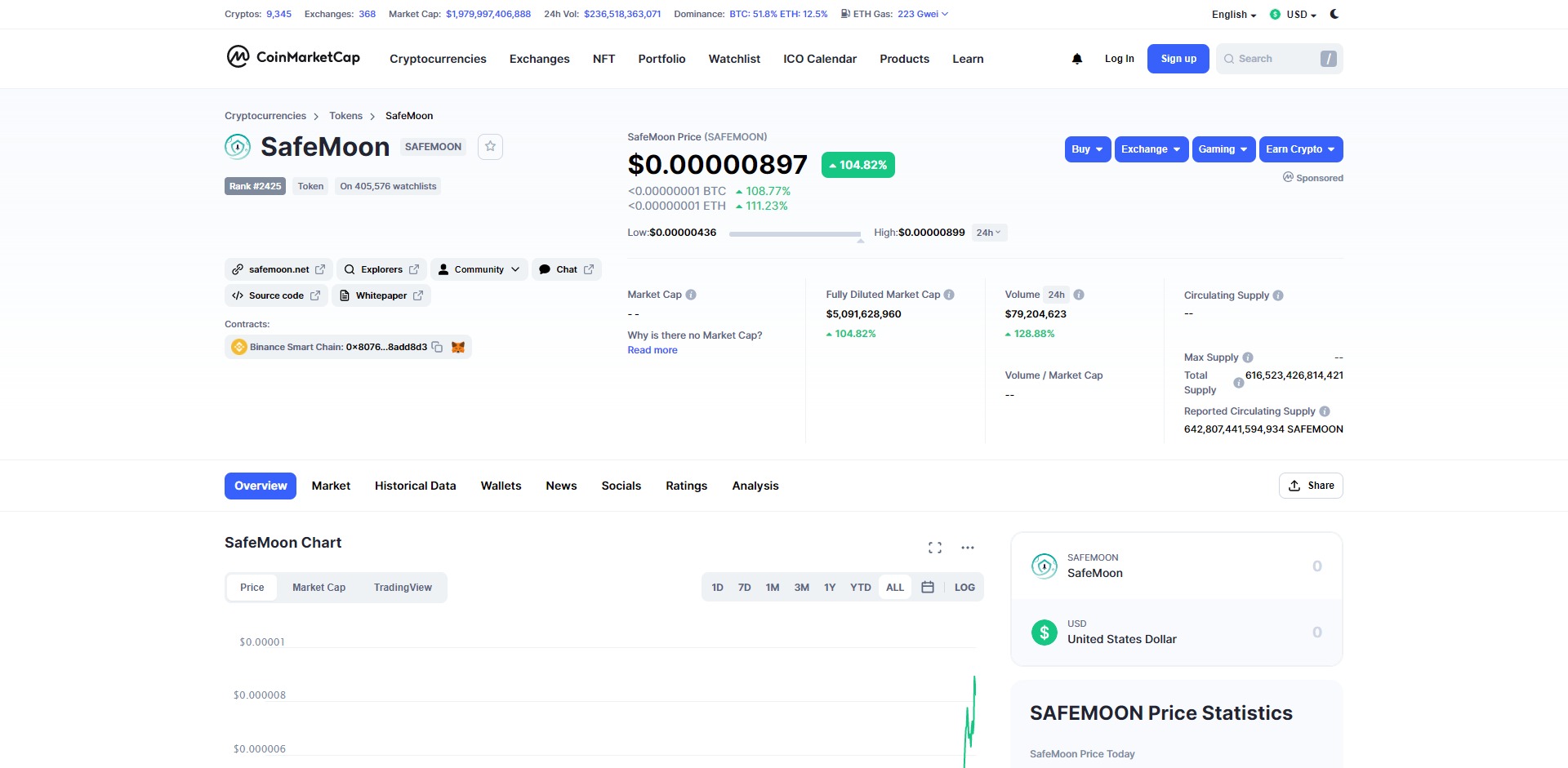Image resolution: width=1568 pixels, height=768 pixels.
Task: Set chart range to 7D
Action: [744, 588]
